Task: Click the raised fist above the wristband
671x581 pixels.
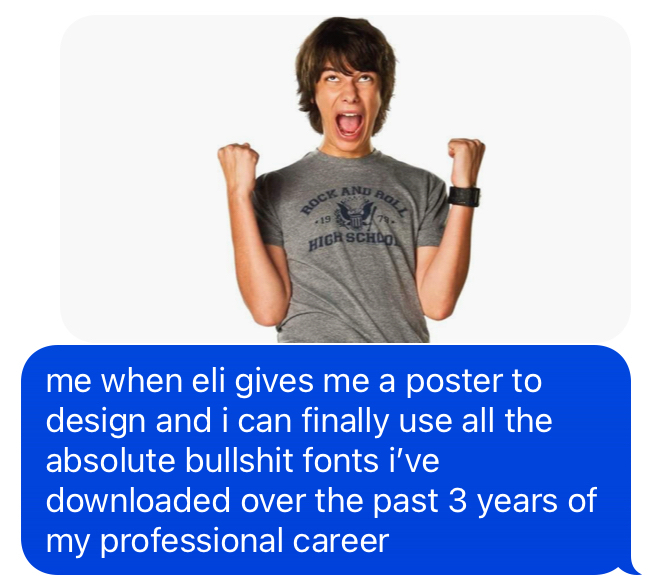Action: 466,161
